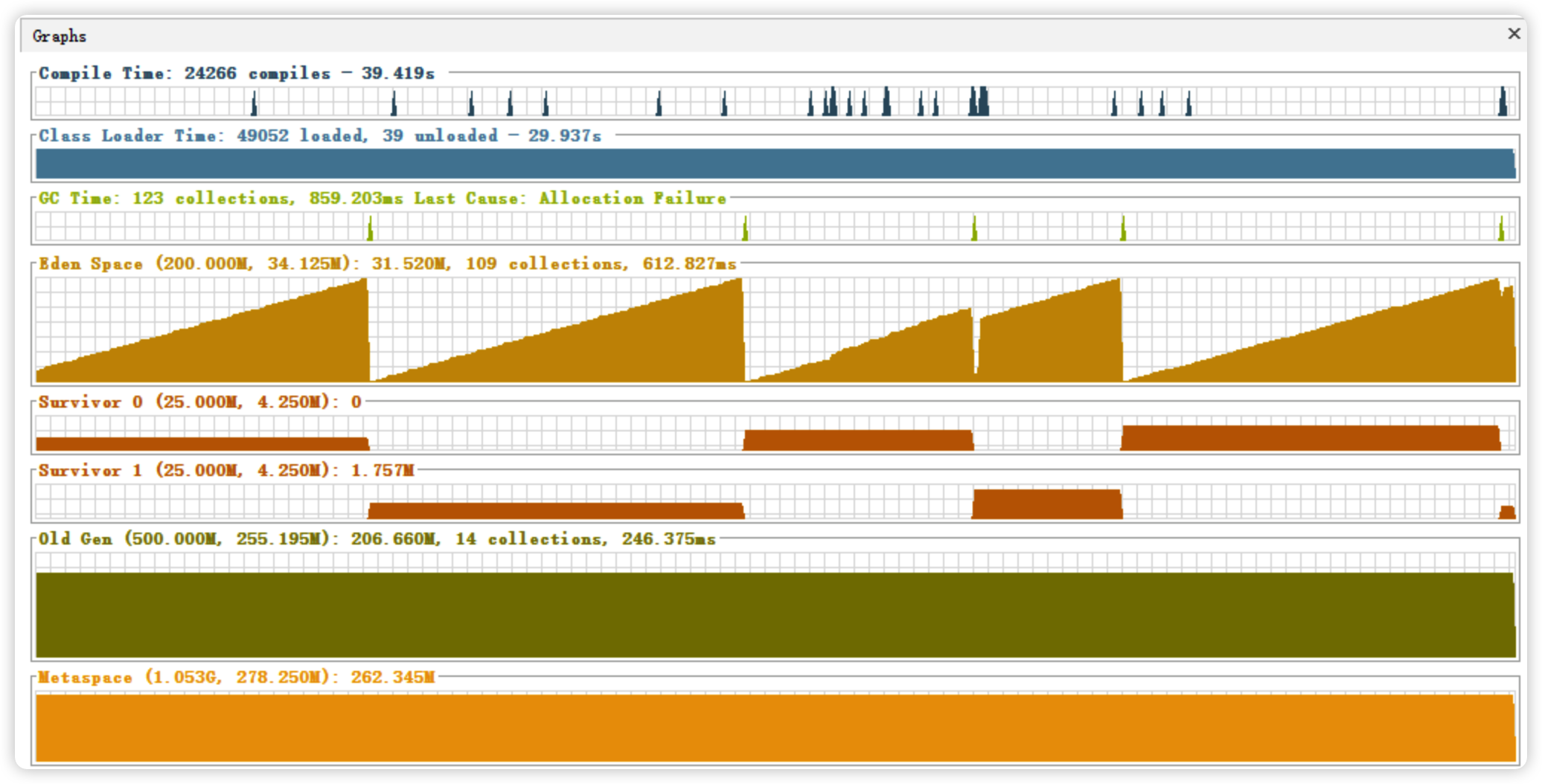Click the olive Old Gen graph
The height and width of the screenshot is (784, 1542).
[x=775, y=605]
